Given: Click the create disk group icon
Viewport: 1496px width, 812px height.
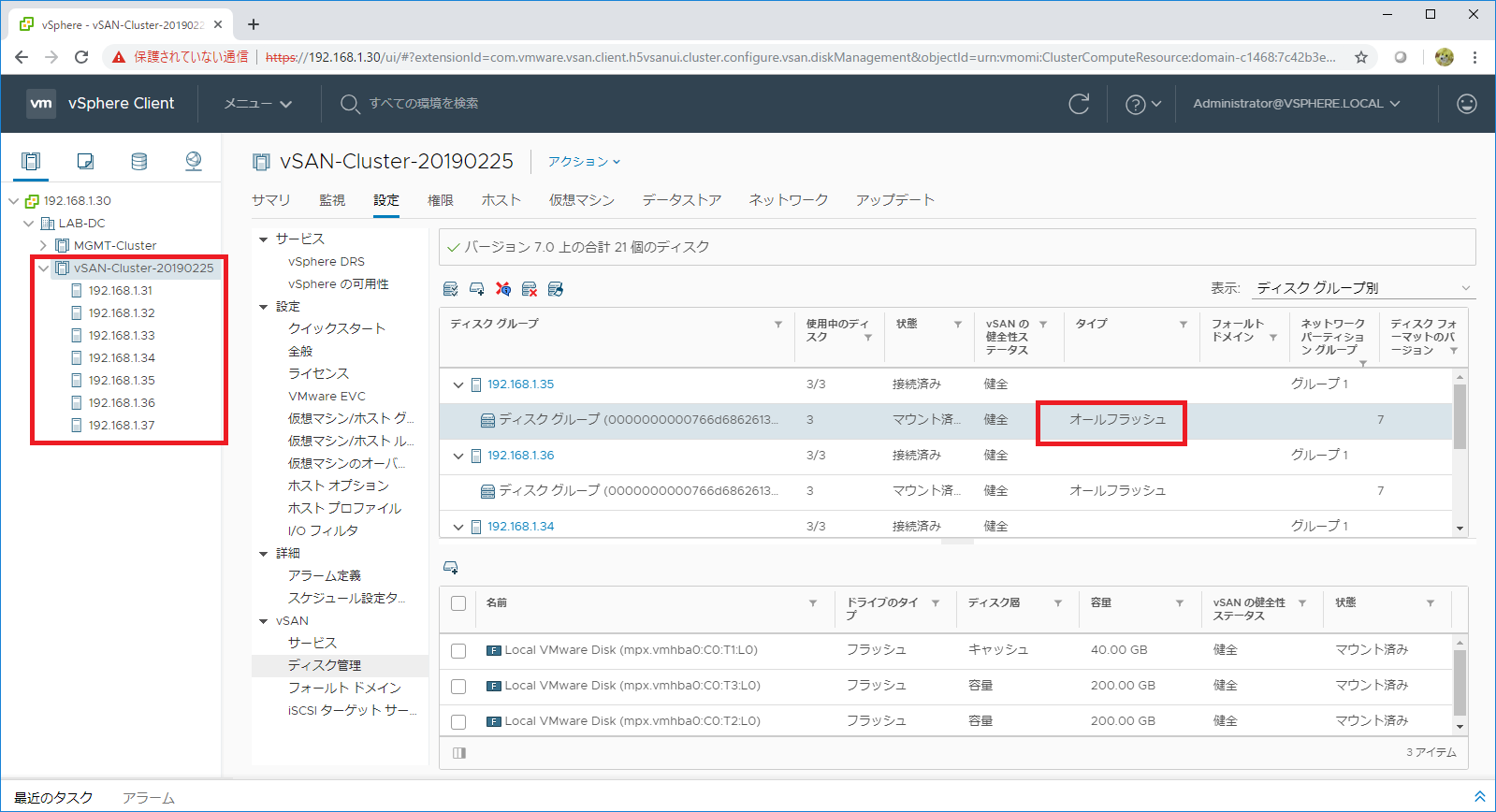Looking at the screenshot, I should [476, 289].
